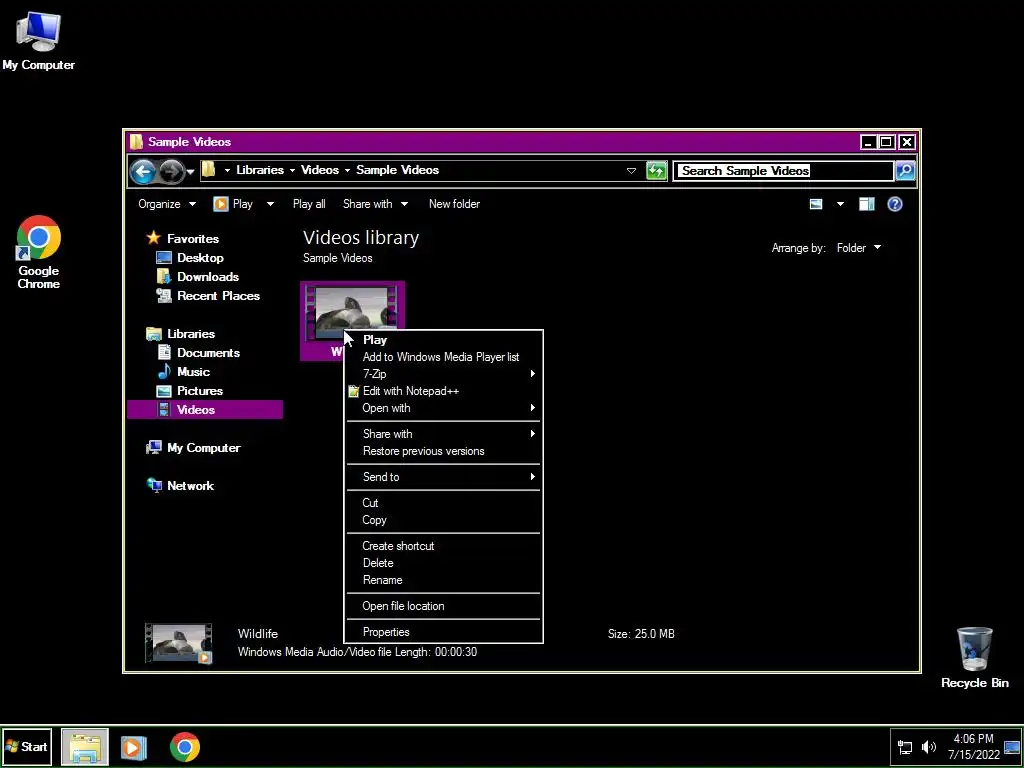This screenshot has height=768, width=1024.
Task: Open the Organize menu
Action: 167,204
